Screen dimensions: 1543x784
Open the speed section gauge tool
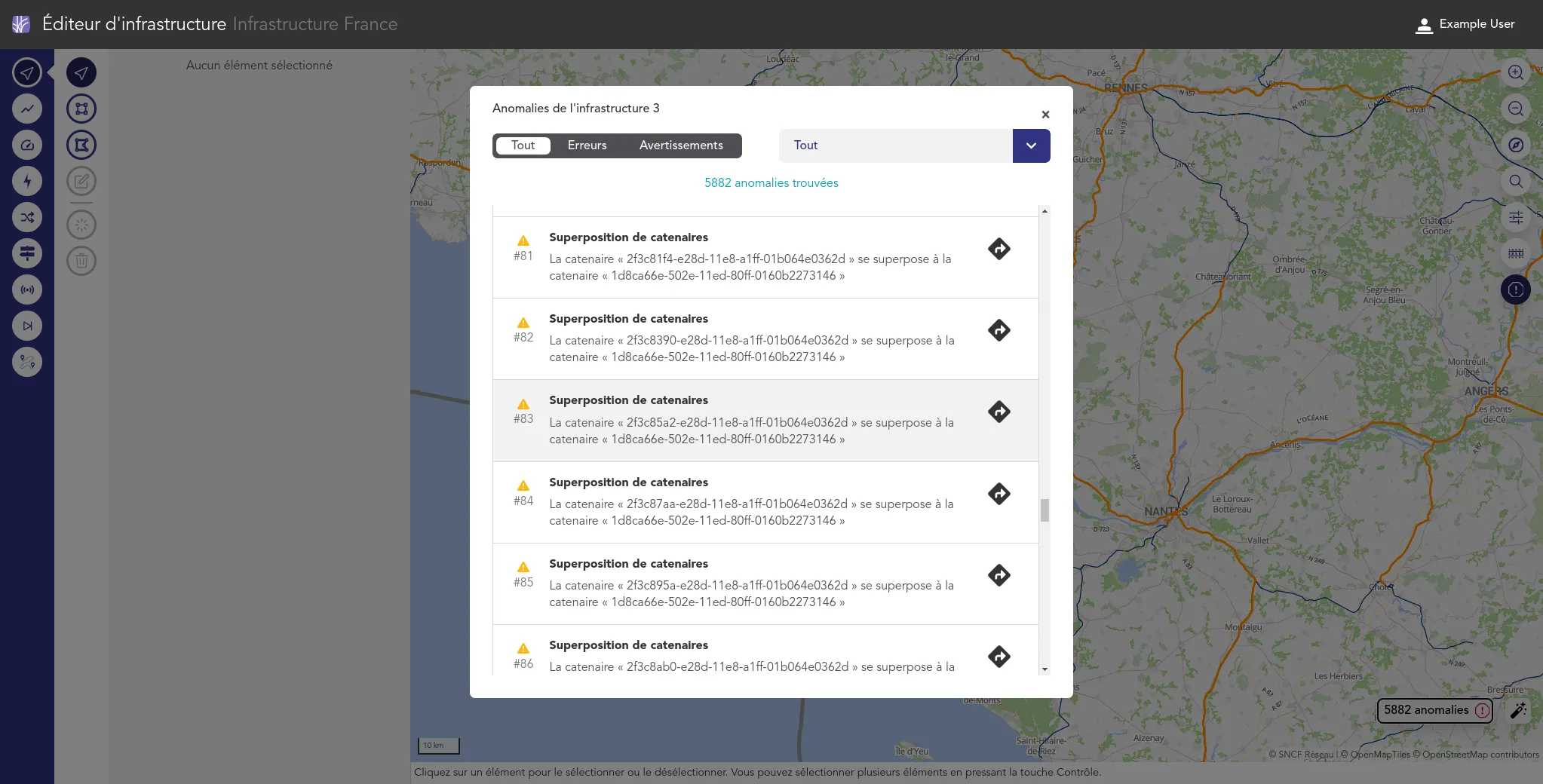click(x=27, y=145)
